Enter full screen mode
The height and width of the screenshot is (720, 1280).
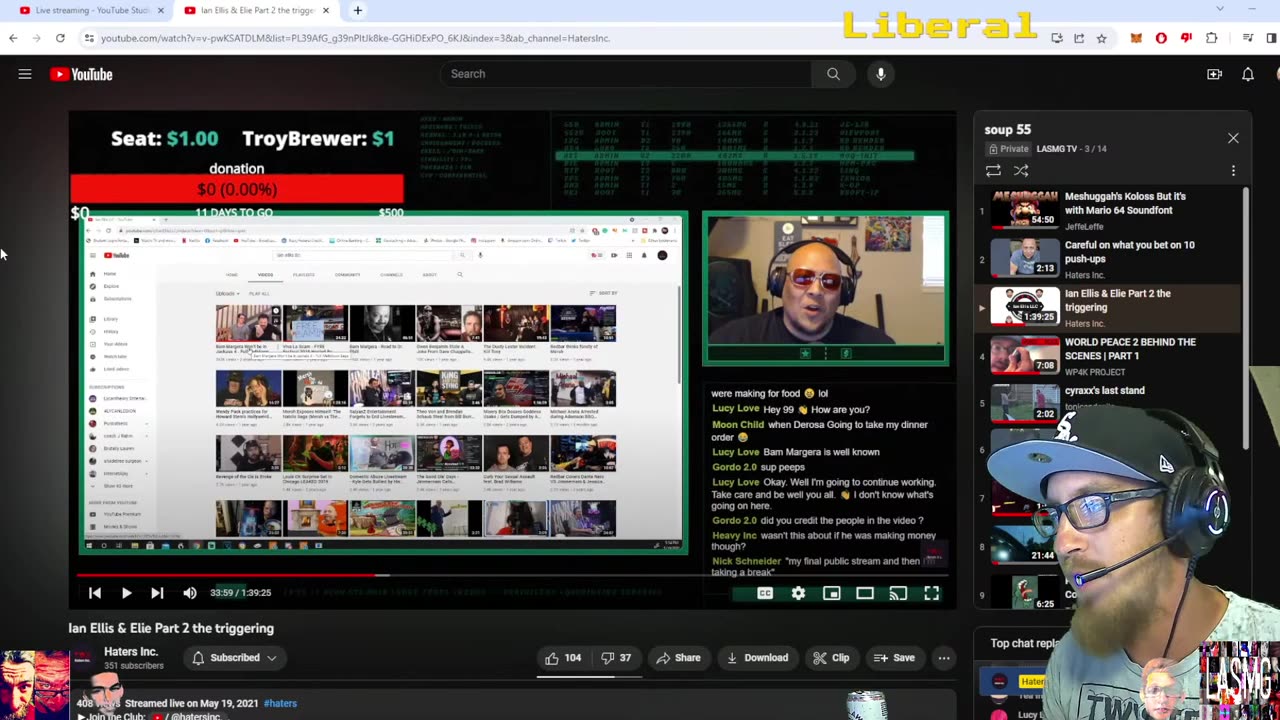pos(931,593)
